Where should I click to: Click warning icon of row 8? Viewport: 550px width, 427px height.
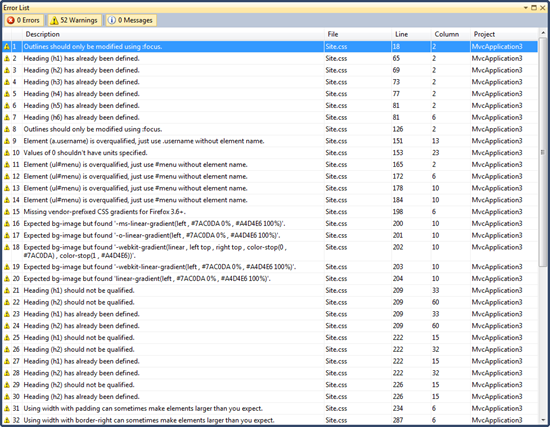click(x=7, y=129)
